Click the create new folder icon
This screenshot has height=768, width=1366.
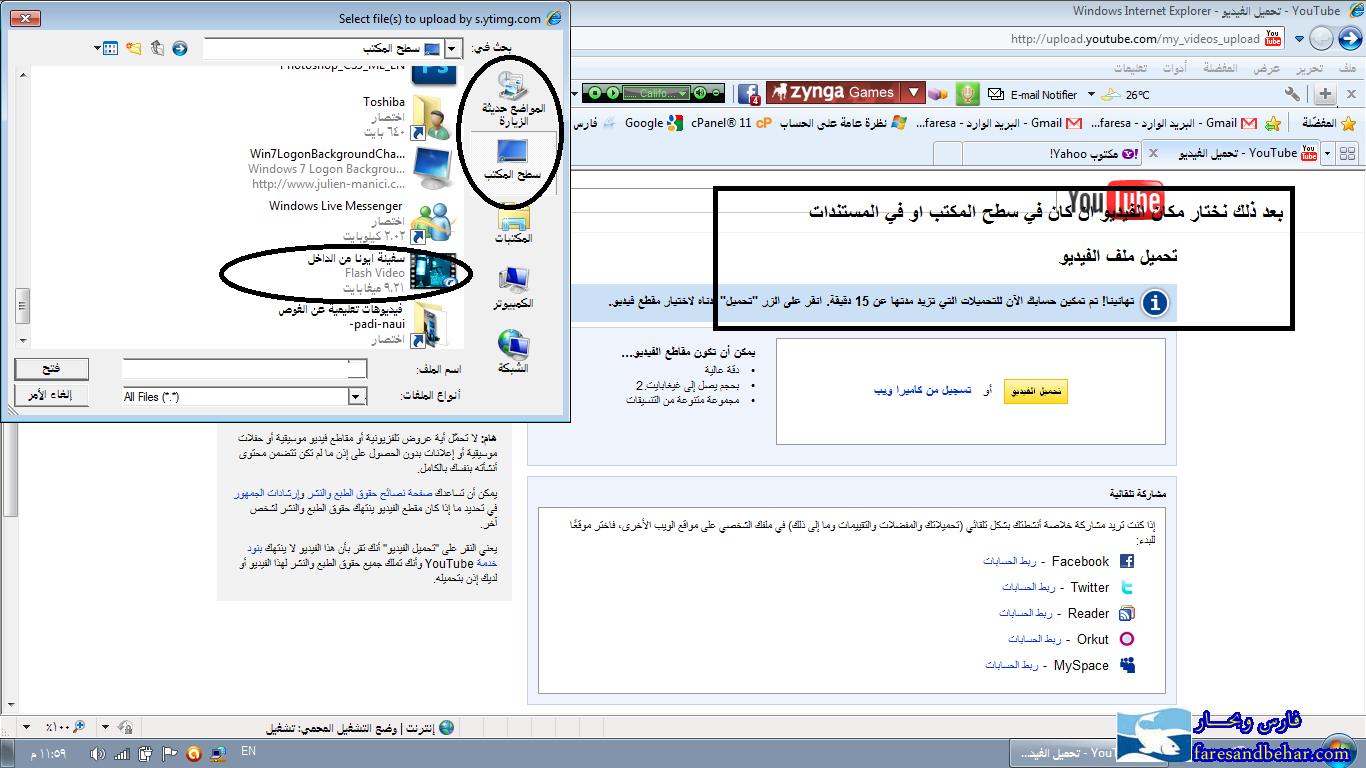(x=134, y=48)
